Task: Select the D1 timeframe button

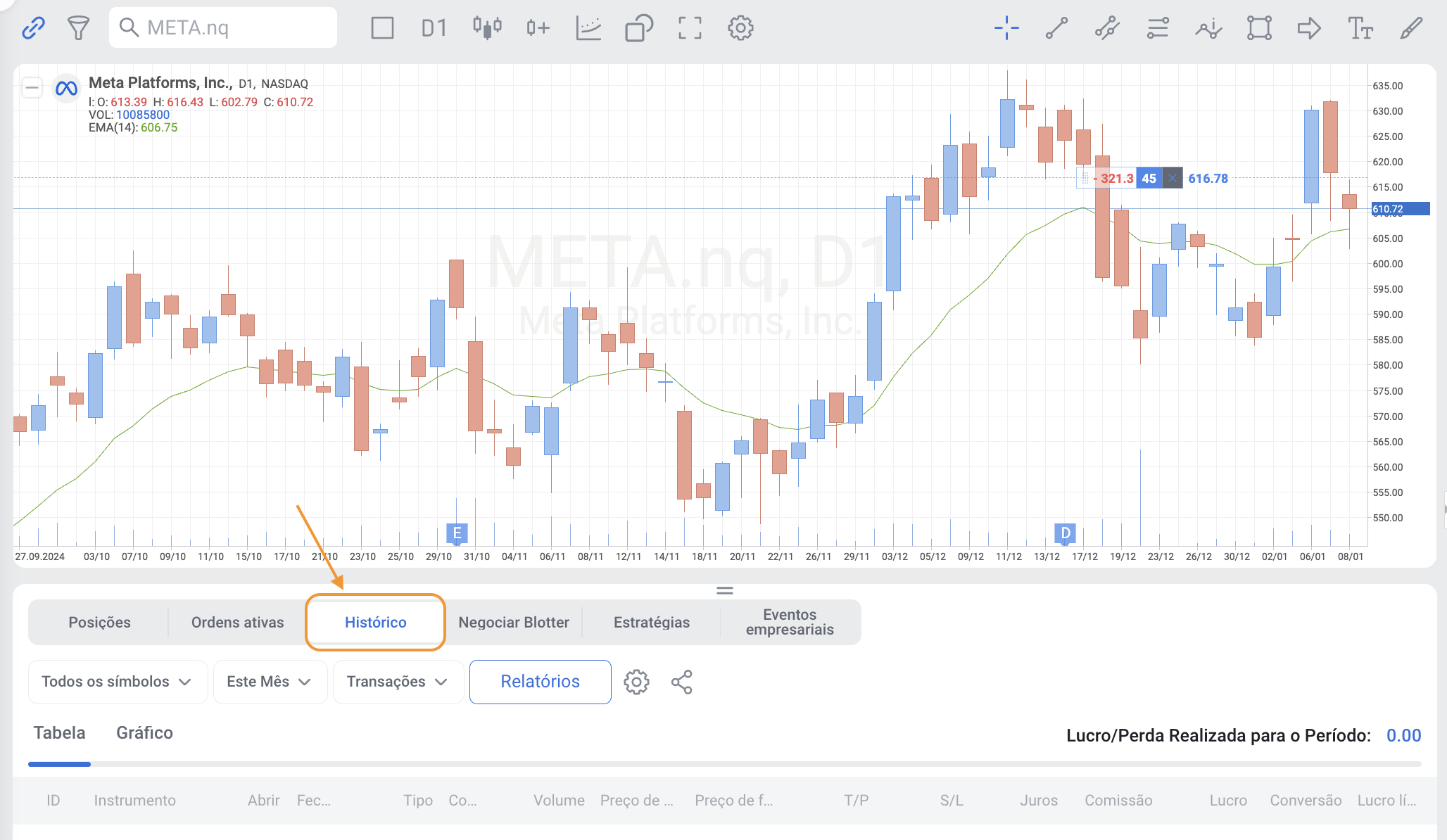Action: [434, 28]
